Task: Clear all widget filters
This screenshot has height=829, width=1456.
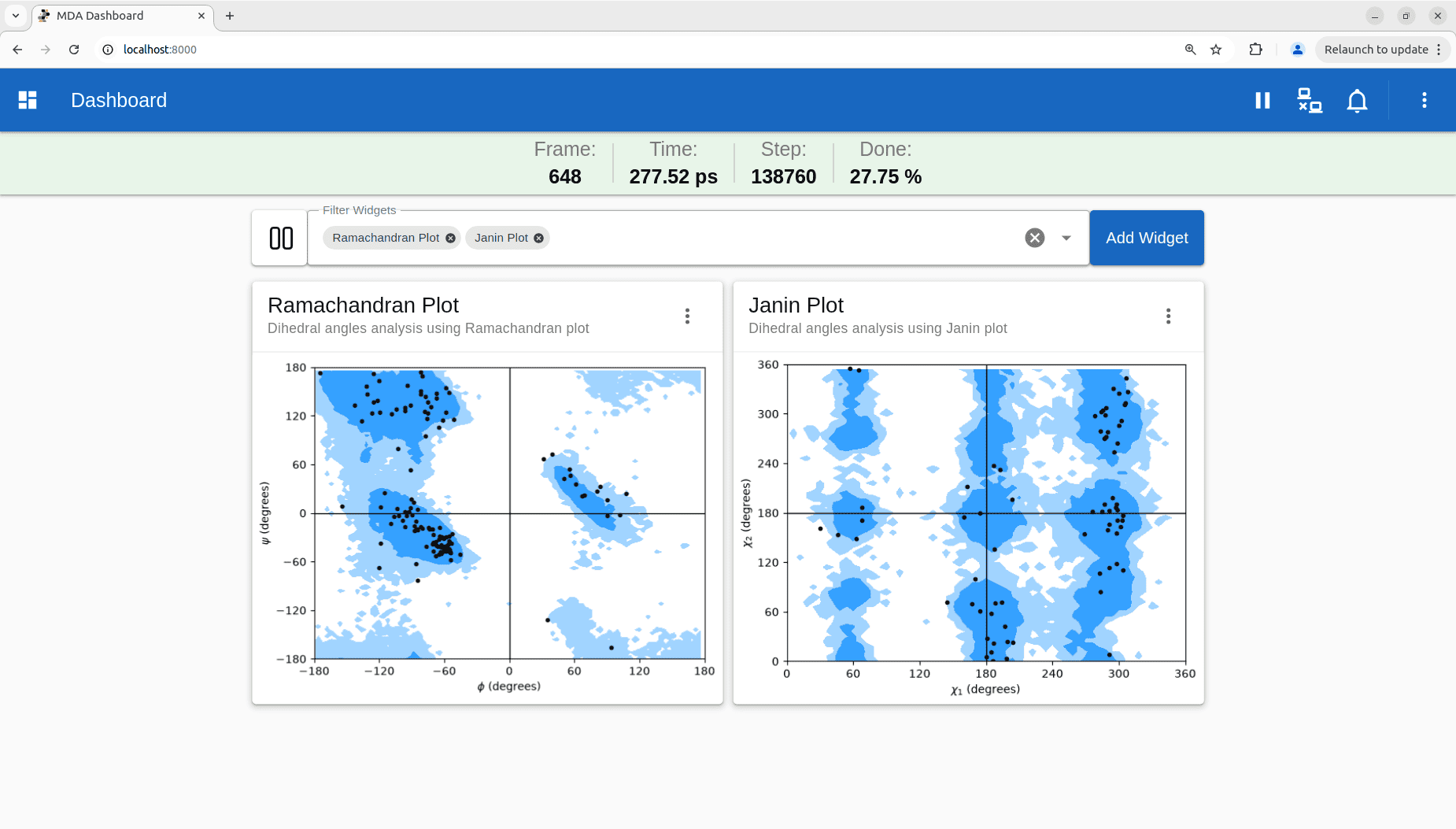Action: 1034,238
